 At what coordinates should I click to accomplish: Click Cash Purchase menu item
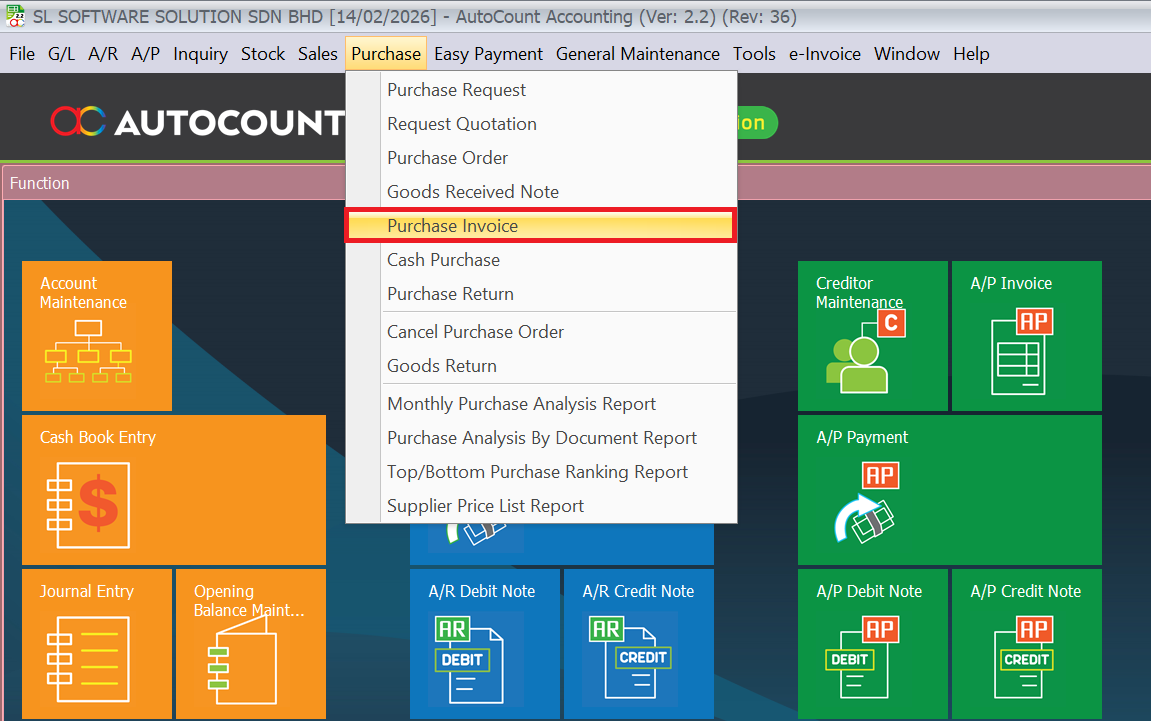pyautogui.click(x=443, y=260)
